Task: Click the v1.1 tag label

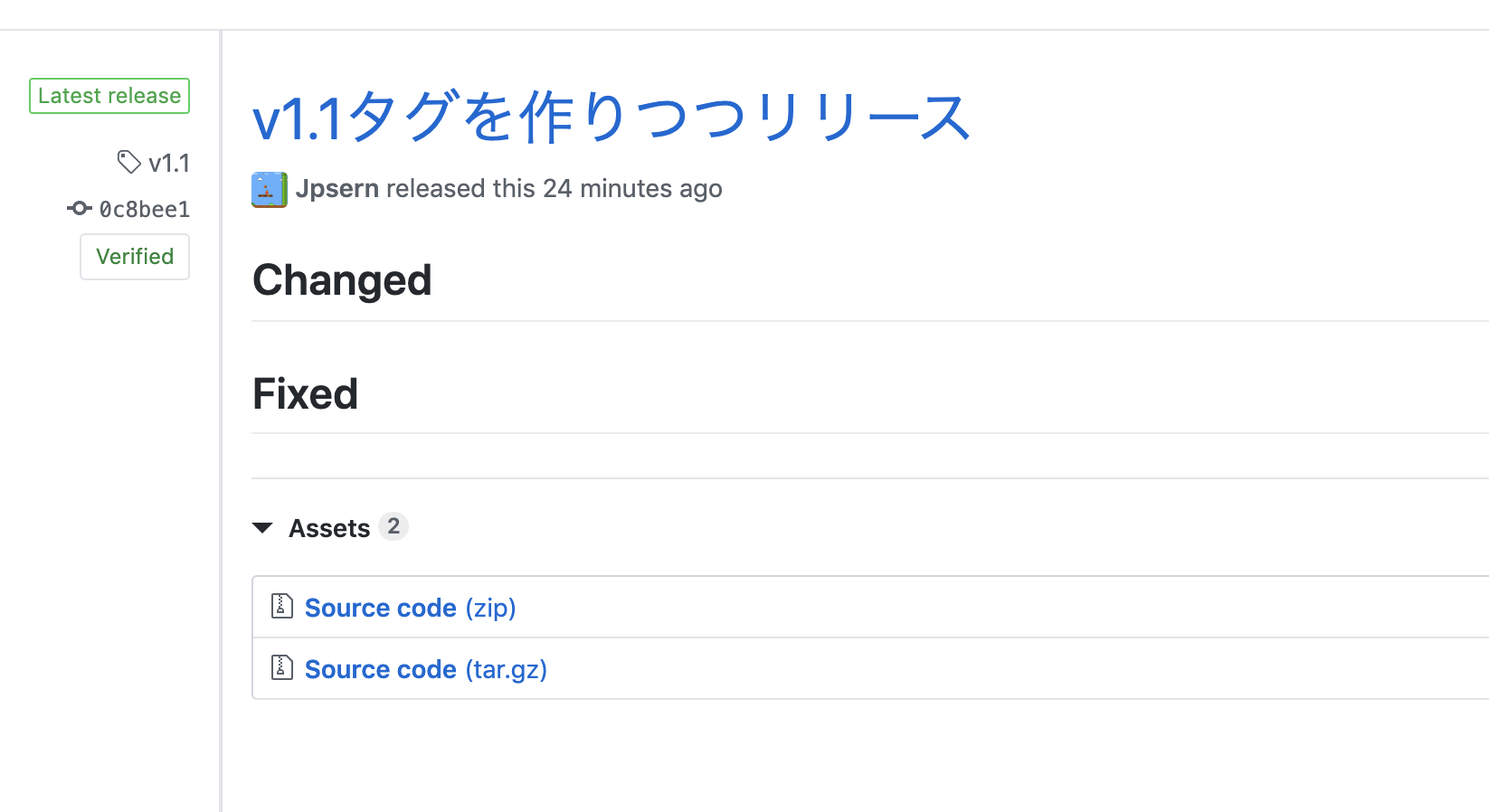Action: click(x=169, y=163)
